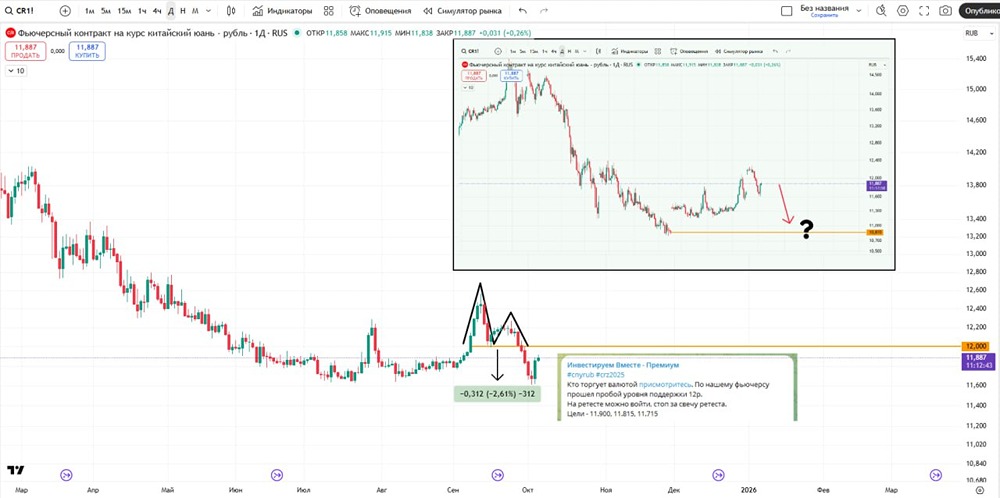Open the Индикаторы panel
The height and width of the screenshot is (498, 1000).
(x=283, y=11)
